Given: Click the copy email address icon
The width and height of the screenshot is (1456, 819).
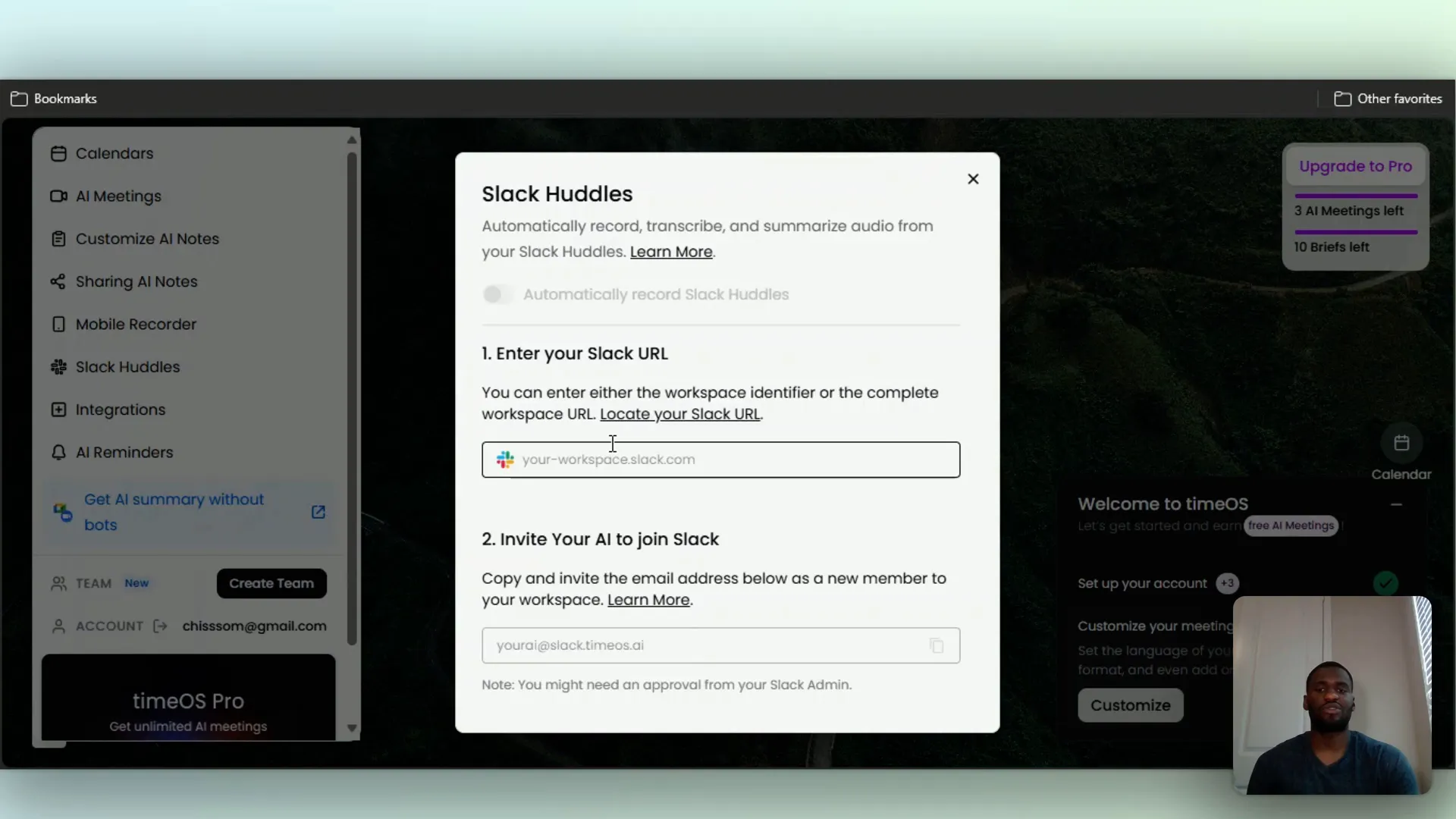Looking at the screenshot, I should coord(937,645).
